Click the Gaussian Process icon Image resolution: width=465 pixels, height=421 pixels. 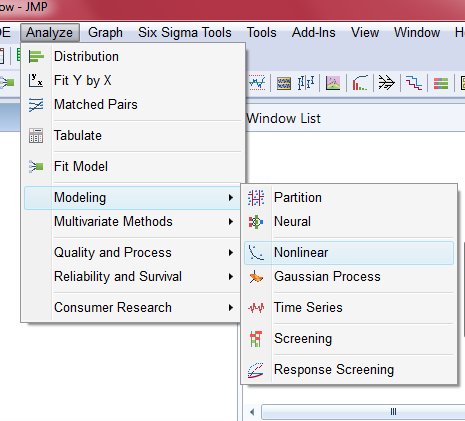(x=256, y=277)
